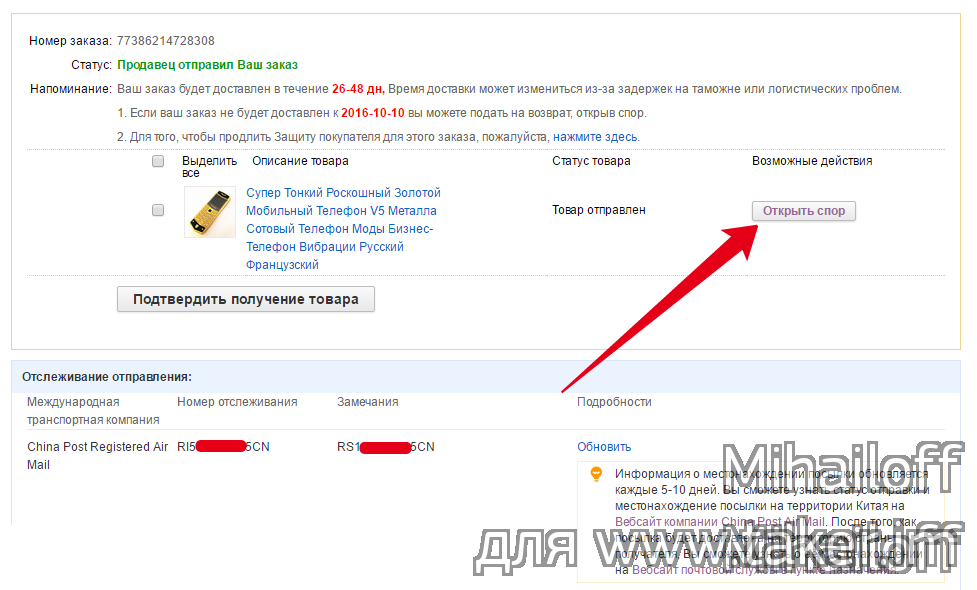Screen dimensions: 977x590
Task: Click the green order status text
Action: point(207,65)
